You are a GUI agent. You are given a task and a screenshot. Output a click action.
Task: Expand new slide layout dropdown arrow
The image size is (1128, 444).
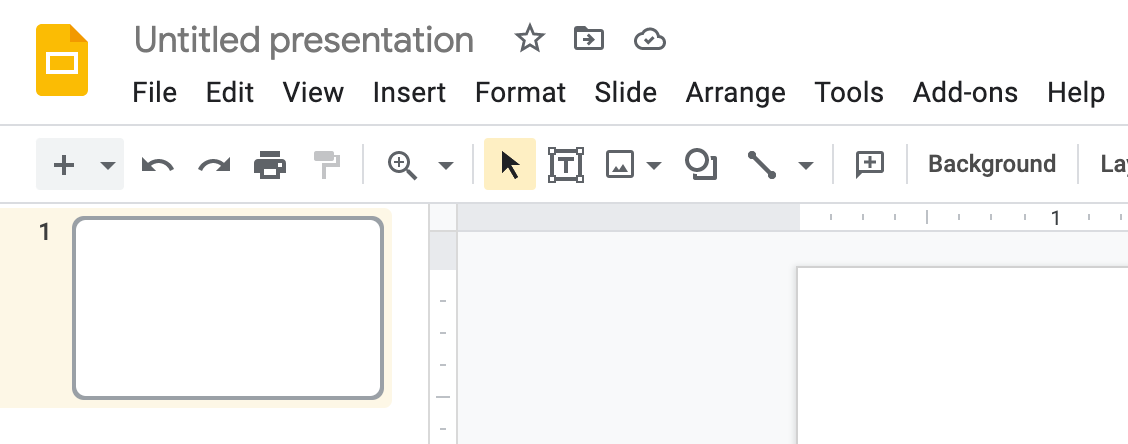[108, 165]
